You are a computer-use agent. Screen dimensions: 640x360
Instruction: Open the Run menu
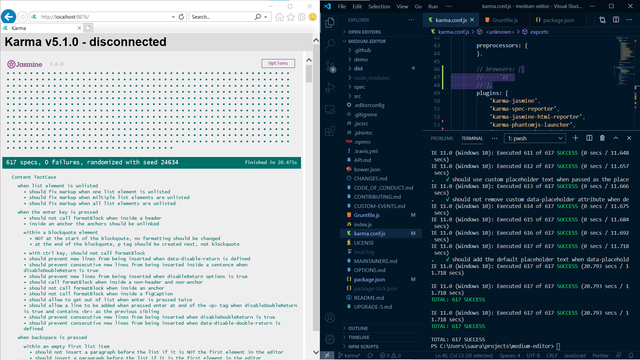point(433,7)
